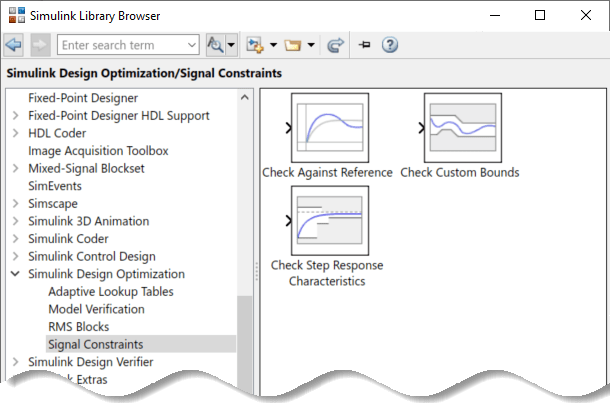Open the search term history dropdown

pyautogui.click(x=191, y=45)
